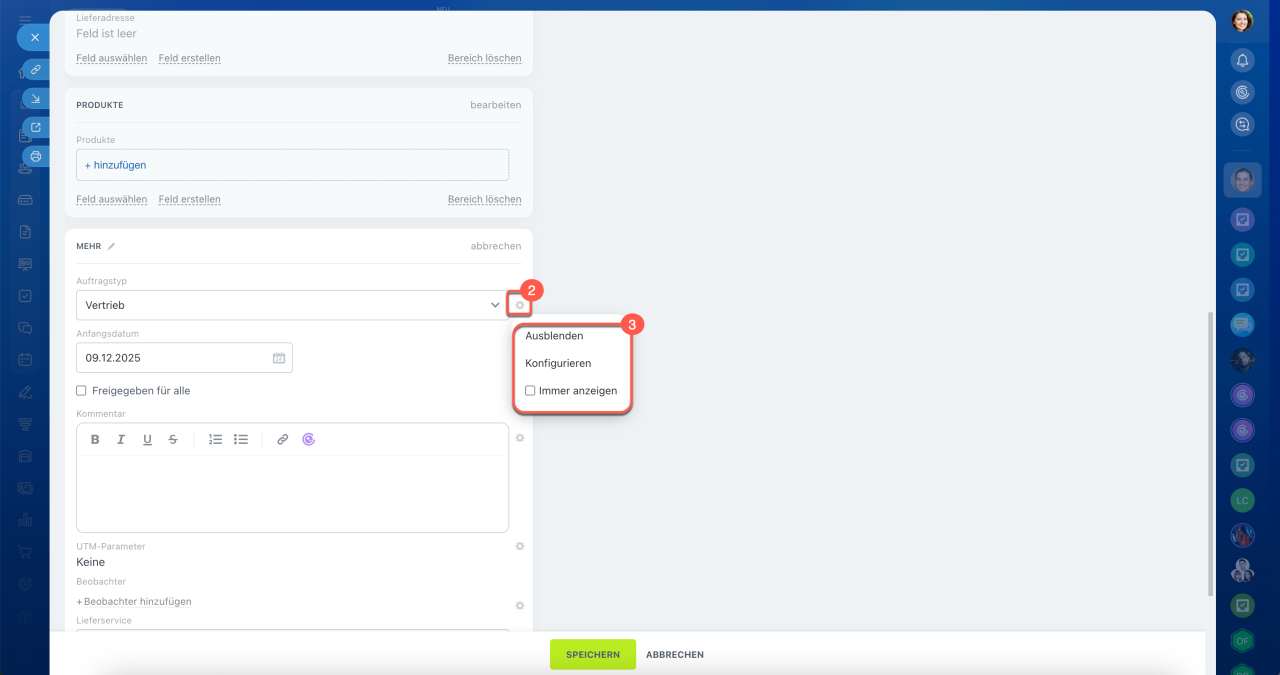
Task: Click Feld auswählen under Lieferadresse
Action: 111,58
